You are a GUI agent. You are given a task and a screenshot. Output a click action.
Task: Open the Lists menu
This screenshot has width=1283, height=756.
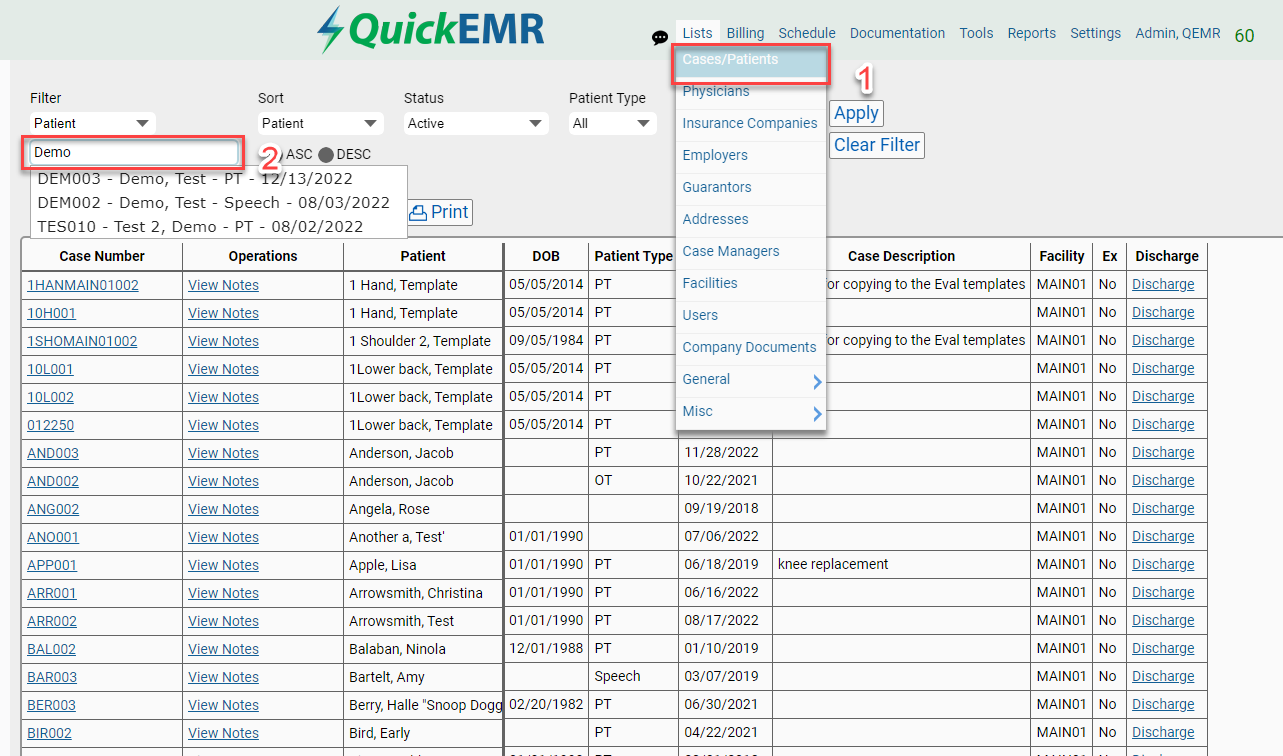click(698, 33)
